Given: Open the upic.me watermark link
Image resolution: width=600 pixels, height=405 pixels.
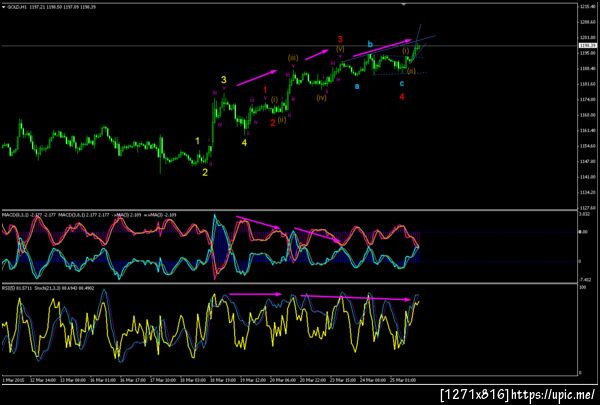Looking at the screenshot, I should pyautogui.click(x=553, y=394).
